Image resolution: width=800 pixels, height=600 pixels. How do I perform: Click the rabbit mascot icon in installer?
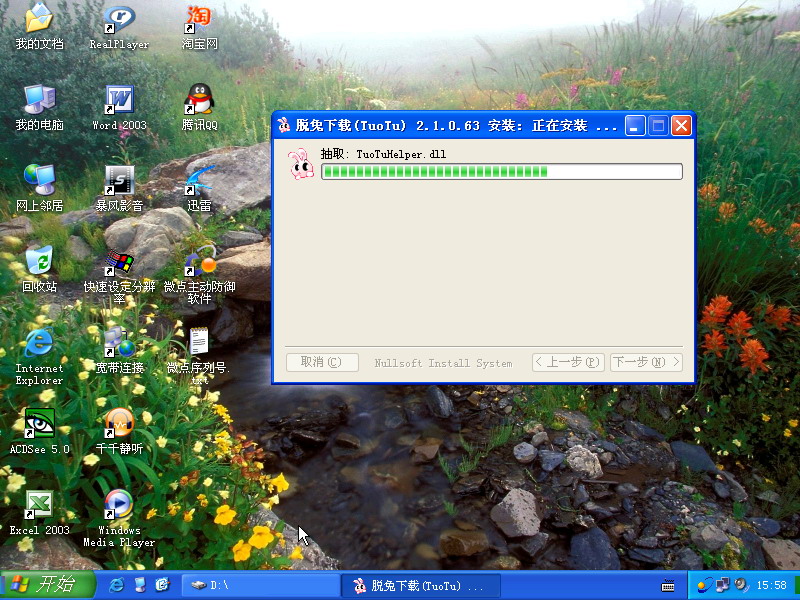300,164
